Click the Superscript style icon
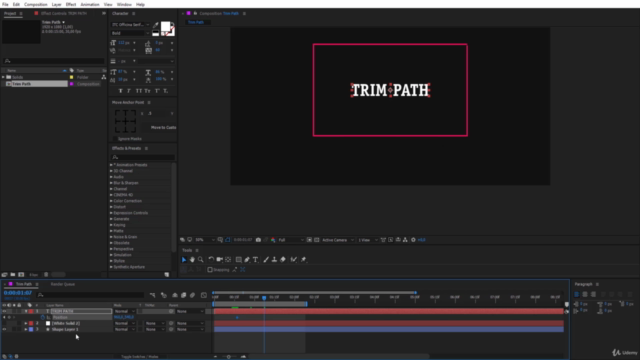640x360 pixels. [157, 91]
